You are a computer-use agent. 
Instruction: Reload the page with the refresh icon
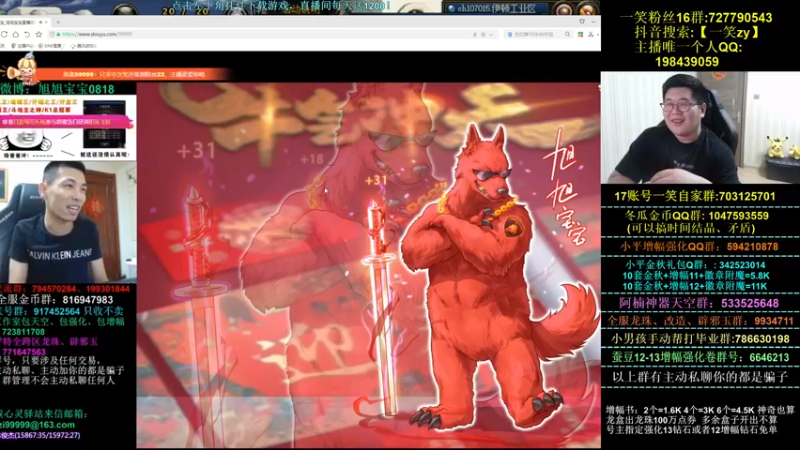tap(4, 34)
